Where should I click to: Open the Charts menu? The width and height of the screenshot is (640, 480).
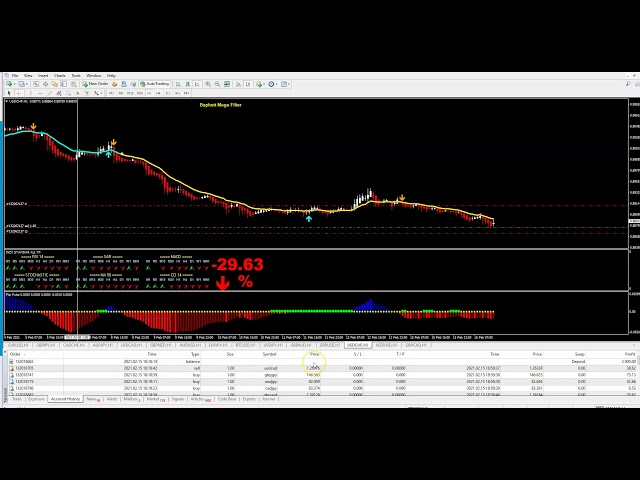tap(59, 75)
